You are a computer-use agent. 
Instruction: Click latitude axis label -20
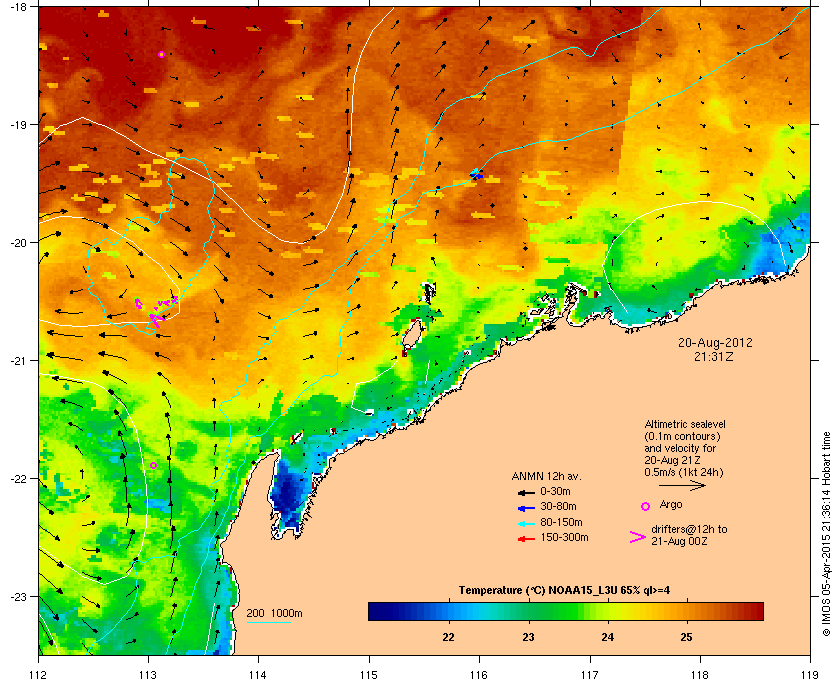pos(19,242)
